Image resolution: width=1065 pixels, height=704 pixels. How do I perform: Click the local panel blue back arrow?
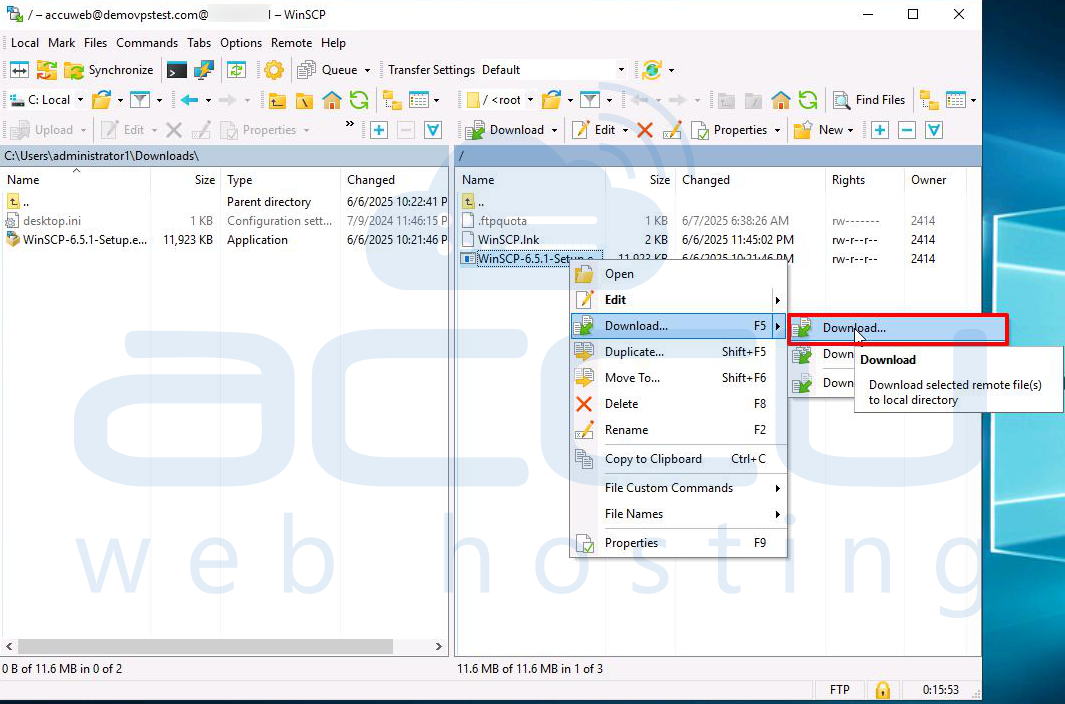189,100
